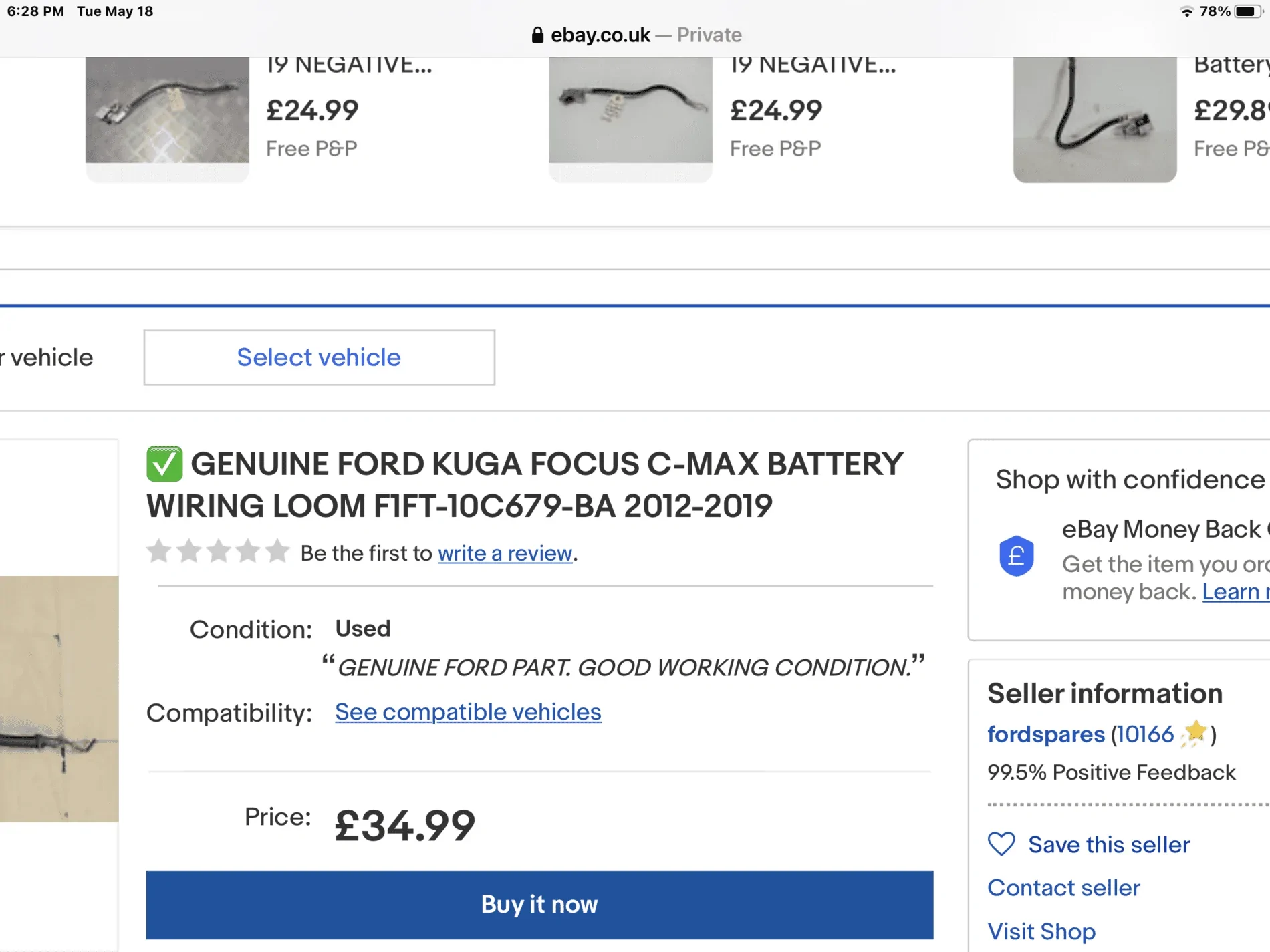The height and width of the screenshot is (952, 1270).
Task: Open the wiring loom product photo
Action: 59,698
